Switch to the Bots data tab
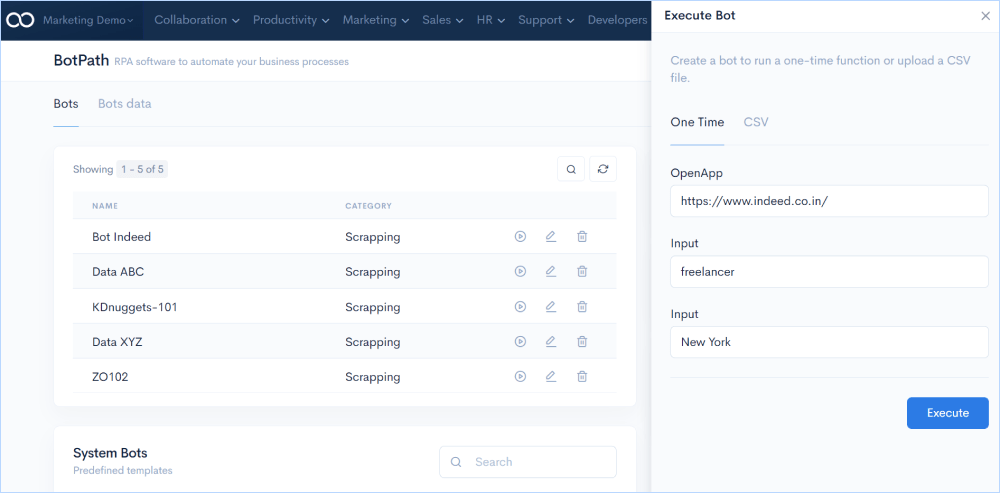1000x493 pixels. 124,104
